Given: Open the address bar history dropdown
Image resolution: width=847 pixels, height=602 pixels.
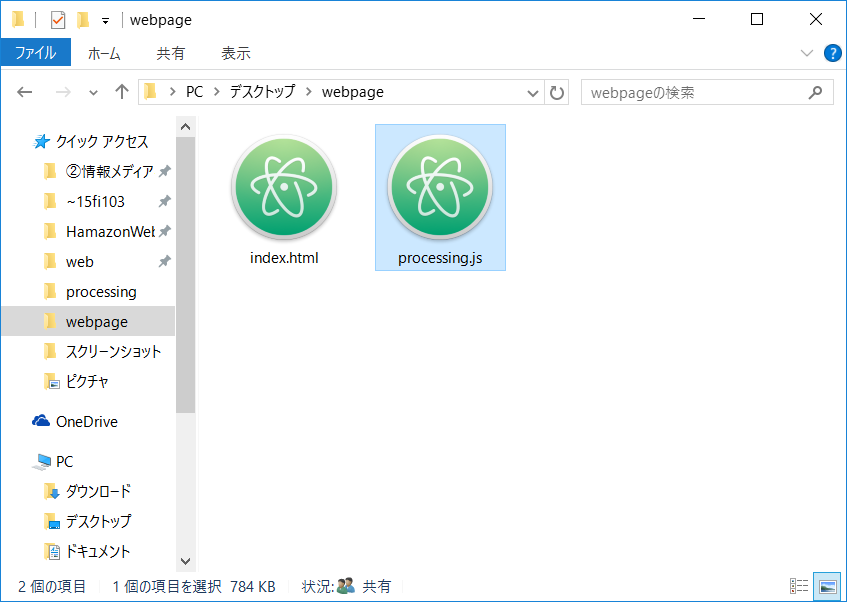Looking at the screenshot, I should point(533,93).
